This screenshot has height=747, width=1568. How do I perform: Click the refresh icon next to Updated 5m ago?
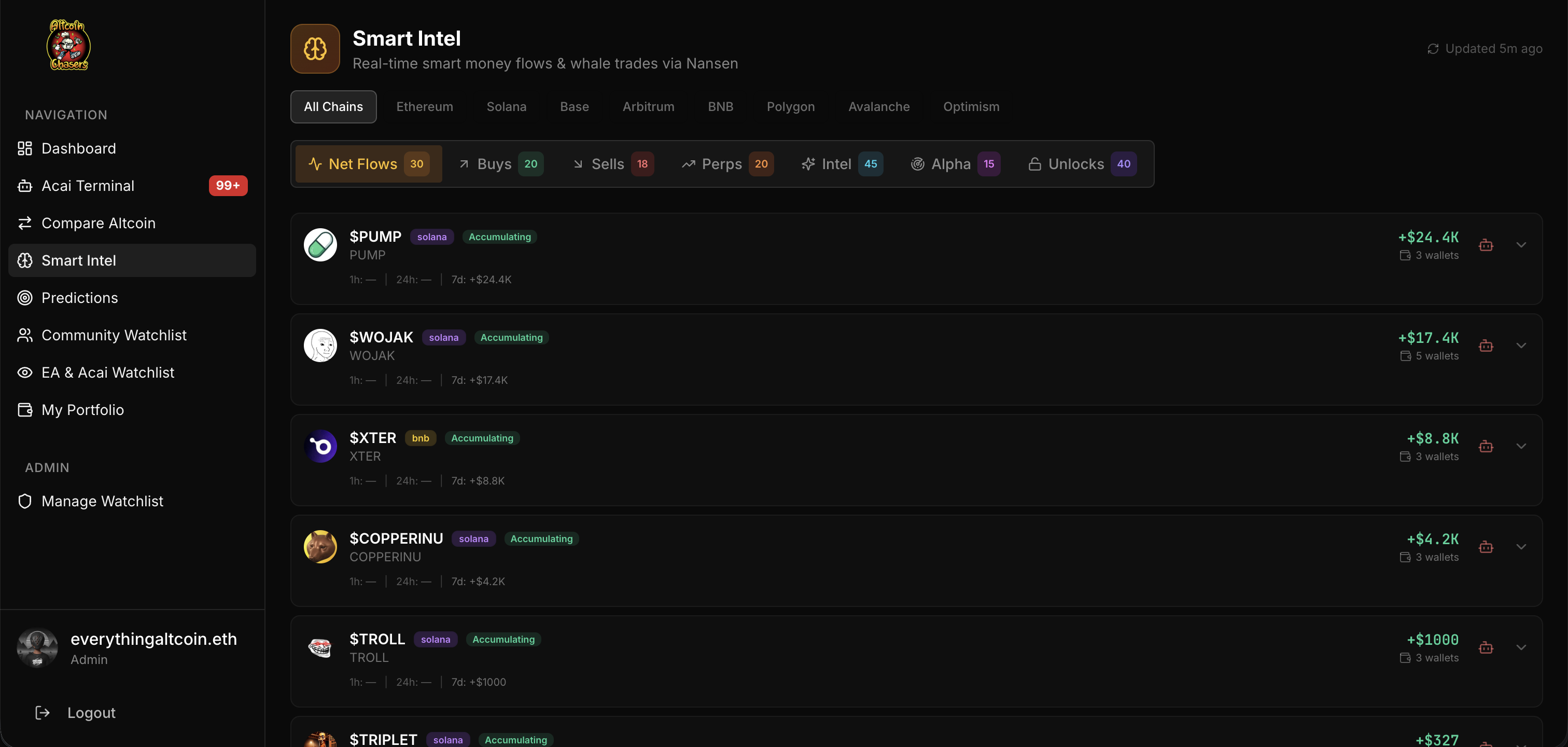[1434, 49]
